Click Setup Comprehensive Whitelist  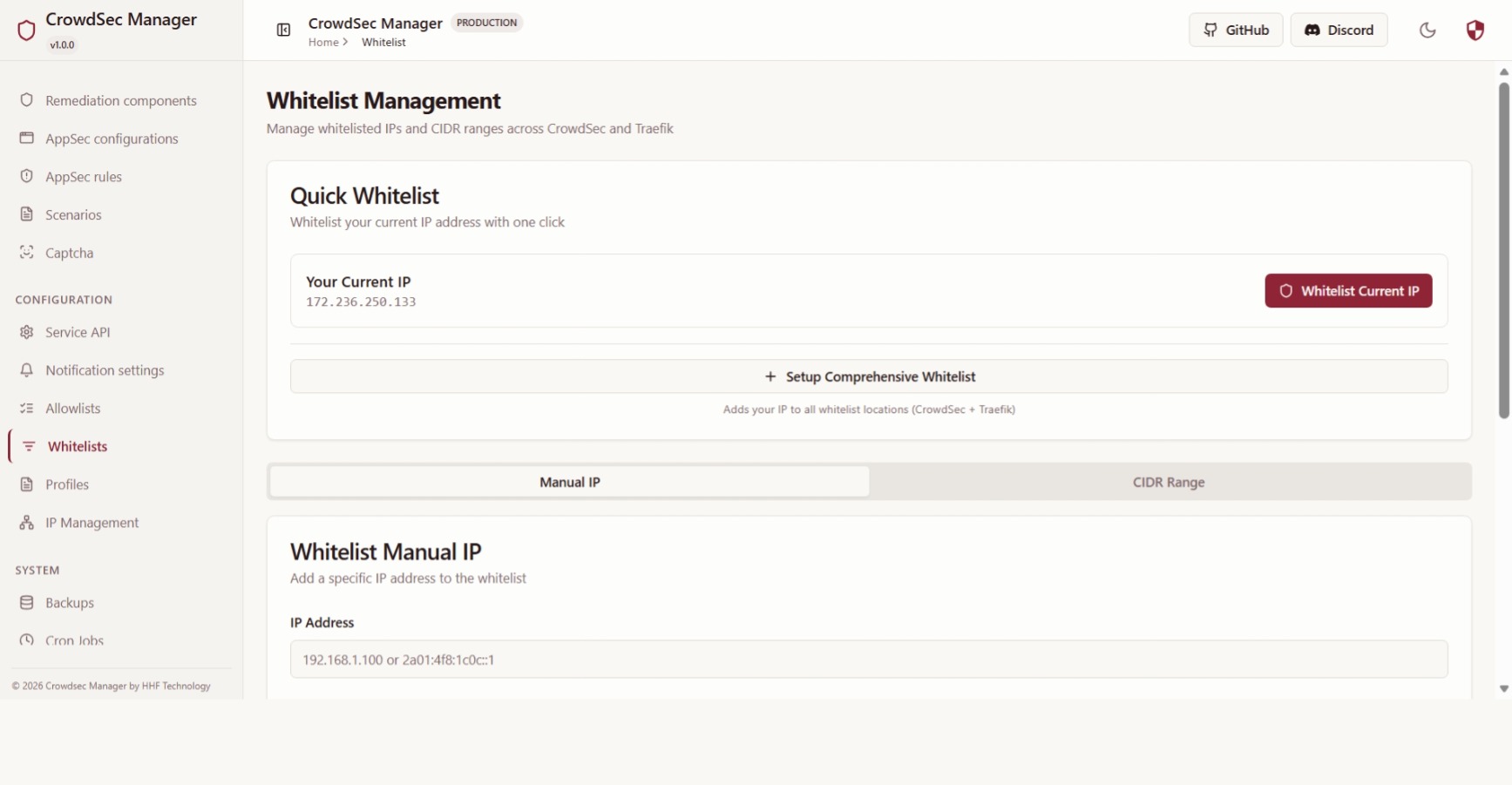[870, 376]
